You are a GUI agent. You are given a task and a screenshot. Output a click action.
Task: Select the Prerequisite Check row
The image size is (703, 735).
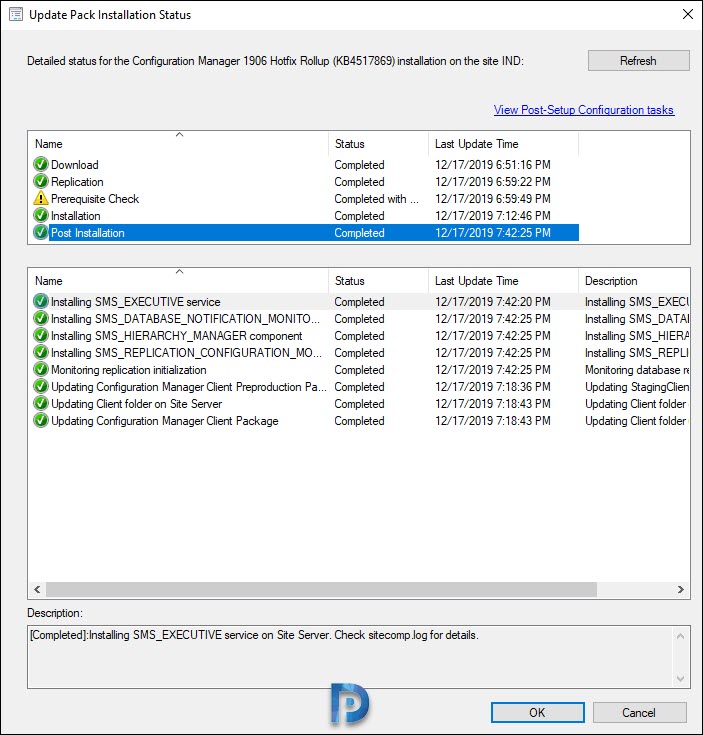tap(306, 198)
